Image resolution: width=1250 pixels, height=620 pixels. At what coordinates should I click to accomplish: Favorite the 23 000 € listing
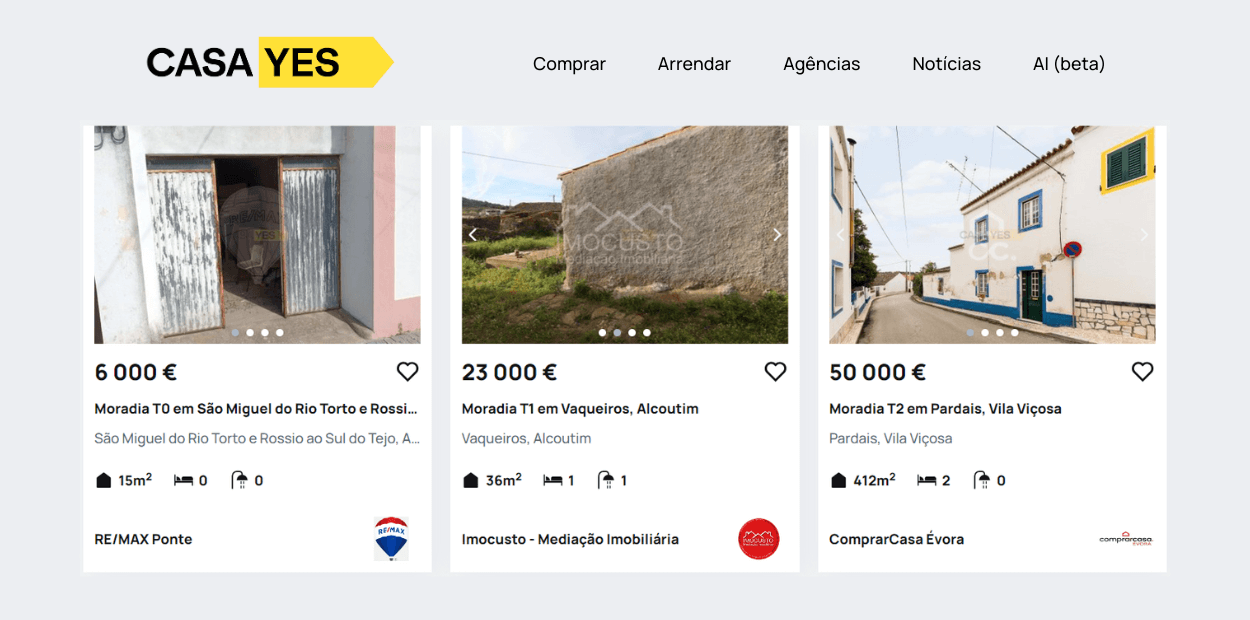775,371
